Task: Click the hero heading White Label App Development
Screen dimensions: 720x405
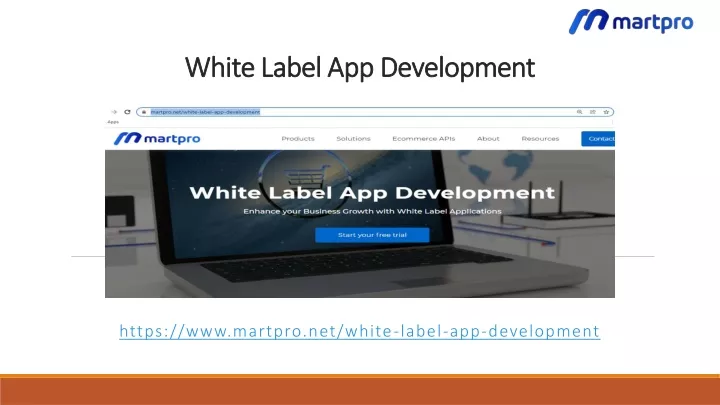Action: click(372, 193)
